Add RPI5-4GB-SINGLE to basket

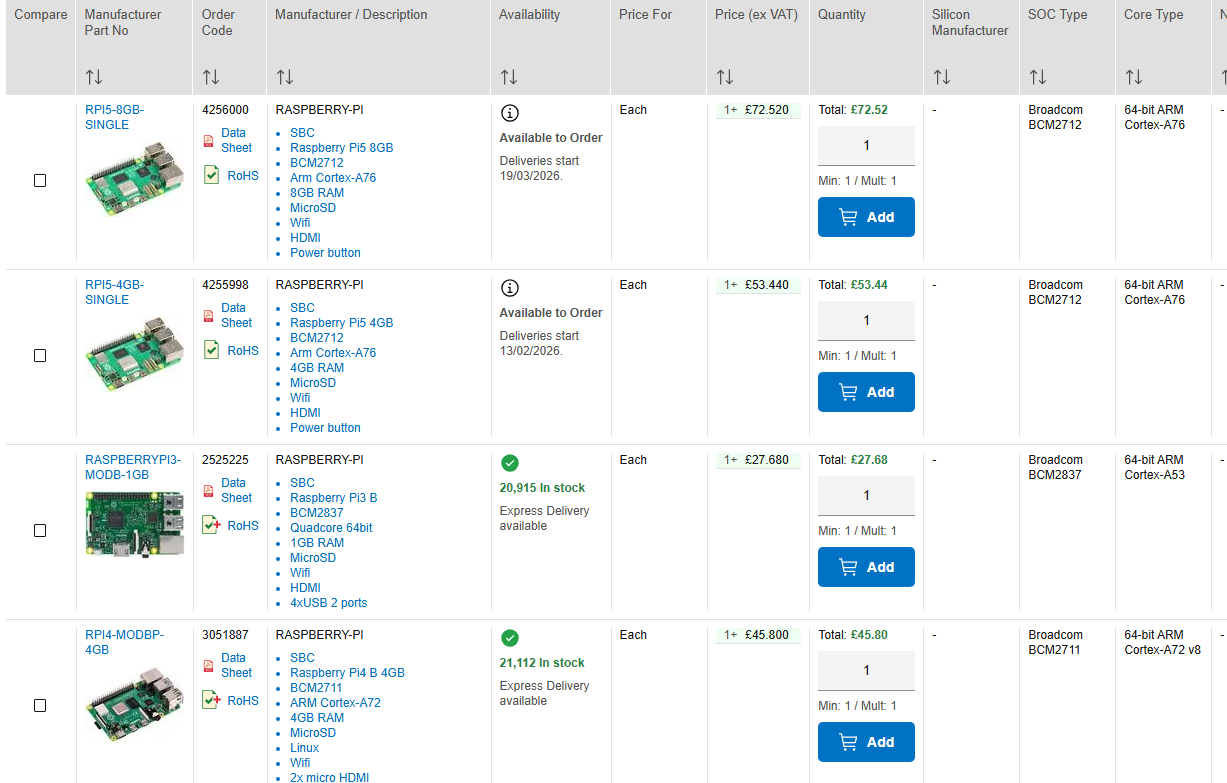866,392
